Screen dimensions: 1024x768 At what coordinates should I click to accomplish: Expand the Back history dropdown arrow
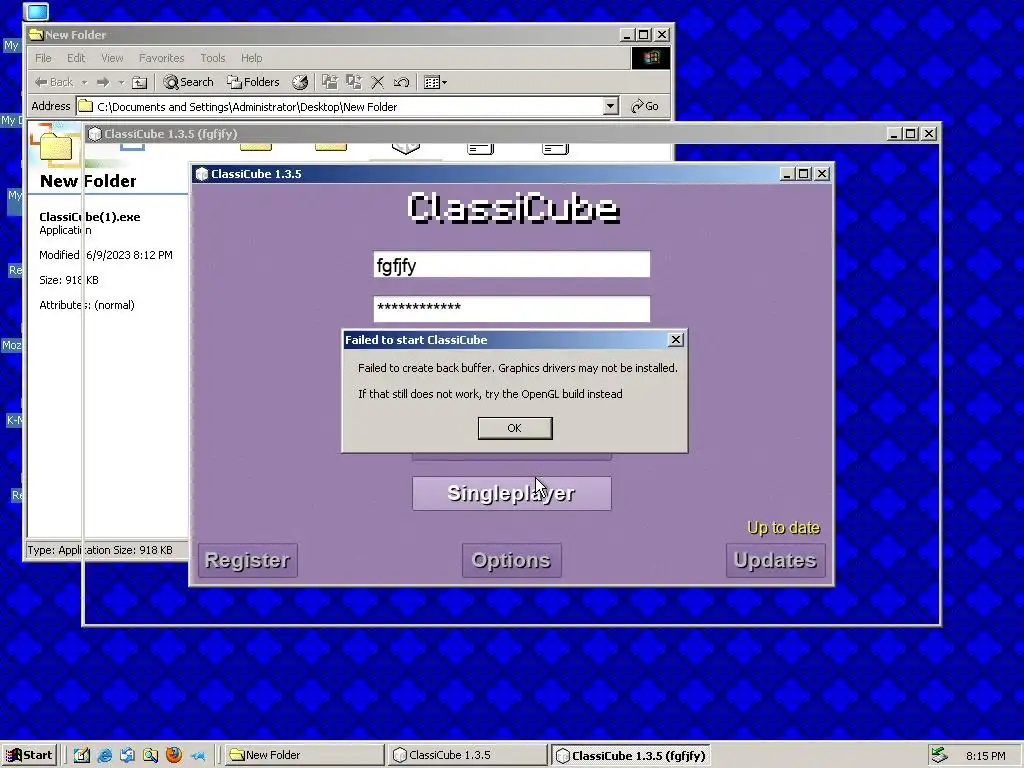pos(84,82)
